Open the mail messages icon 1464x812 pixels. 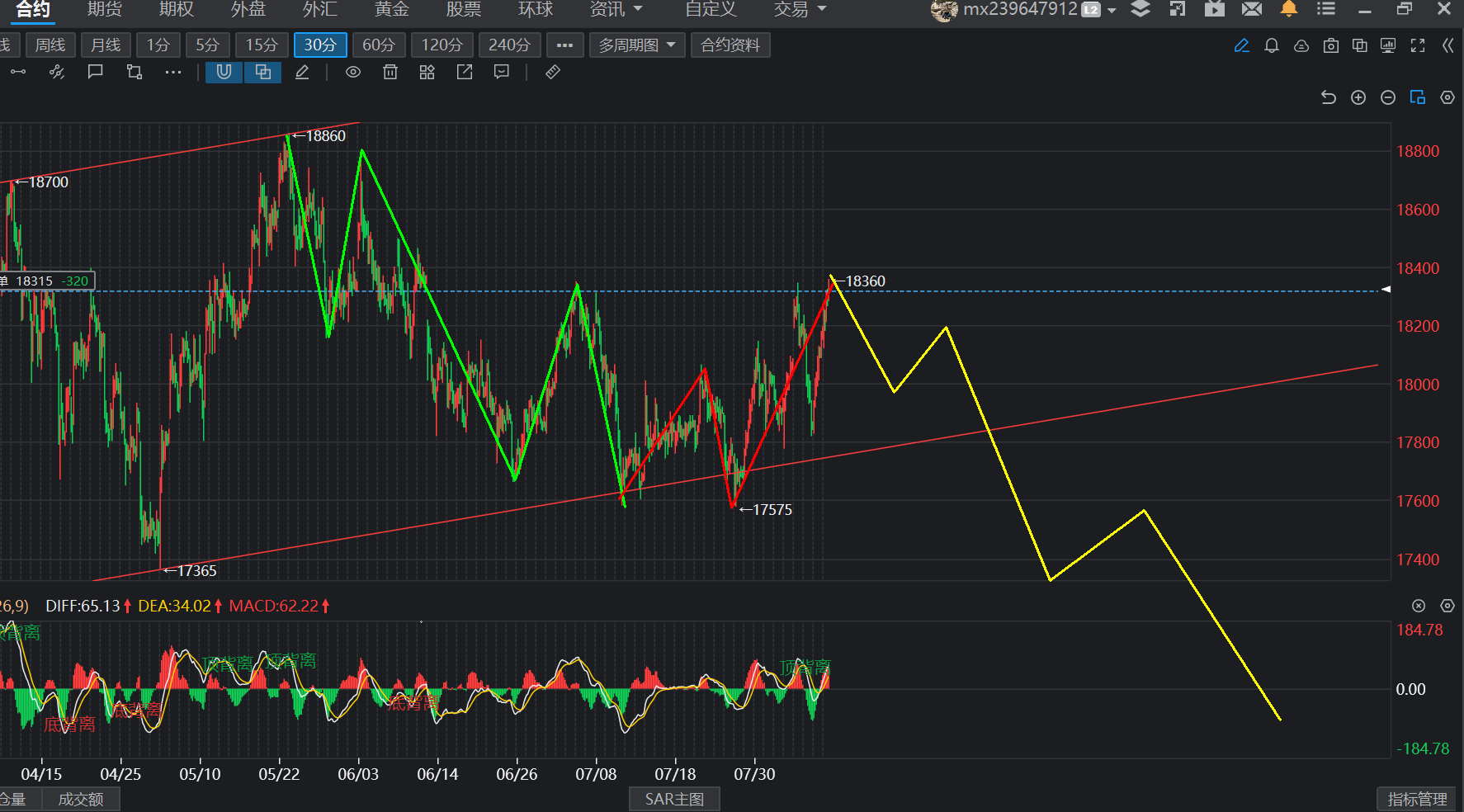pyautogui.click(x=1252, y=9)
